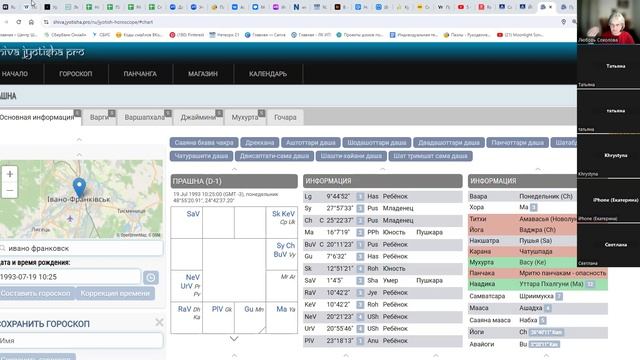The image size is (640, 360).
Task: Click the city search field
Action: [81, 248]
